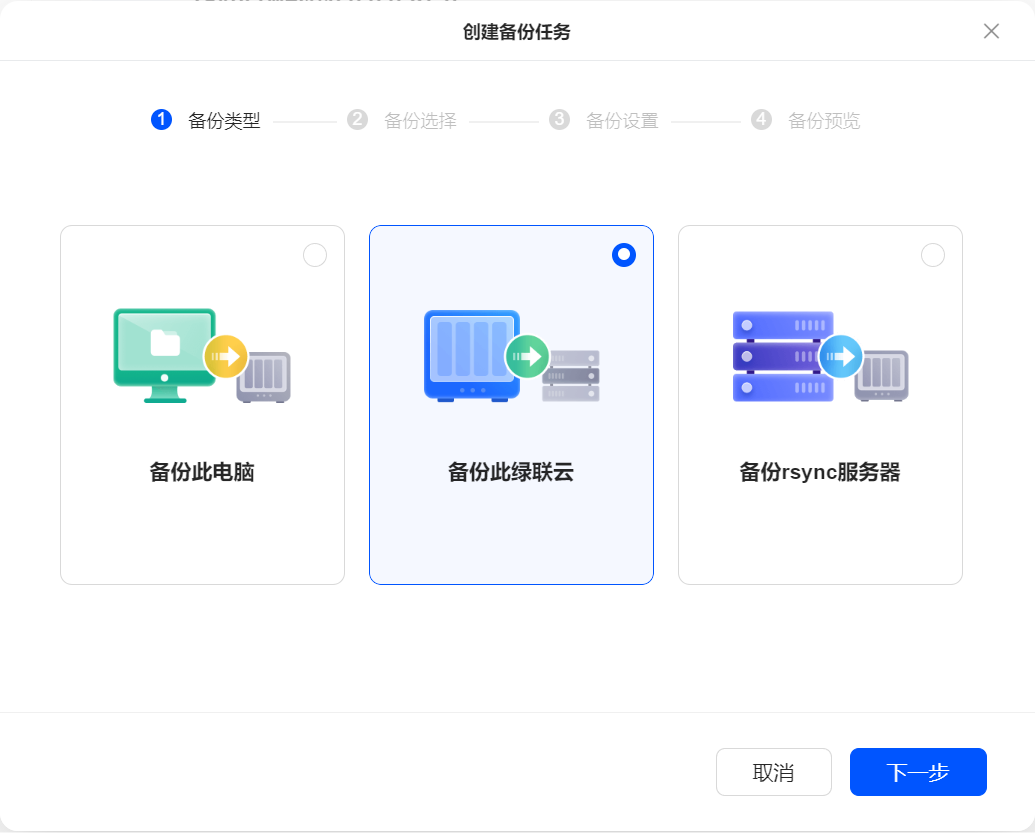Image resolution: width=1035 pixels, height=833 pixels.
Task: Click step 1 备份类型 label
Action: coord(224,120)
